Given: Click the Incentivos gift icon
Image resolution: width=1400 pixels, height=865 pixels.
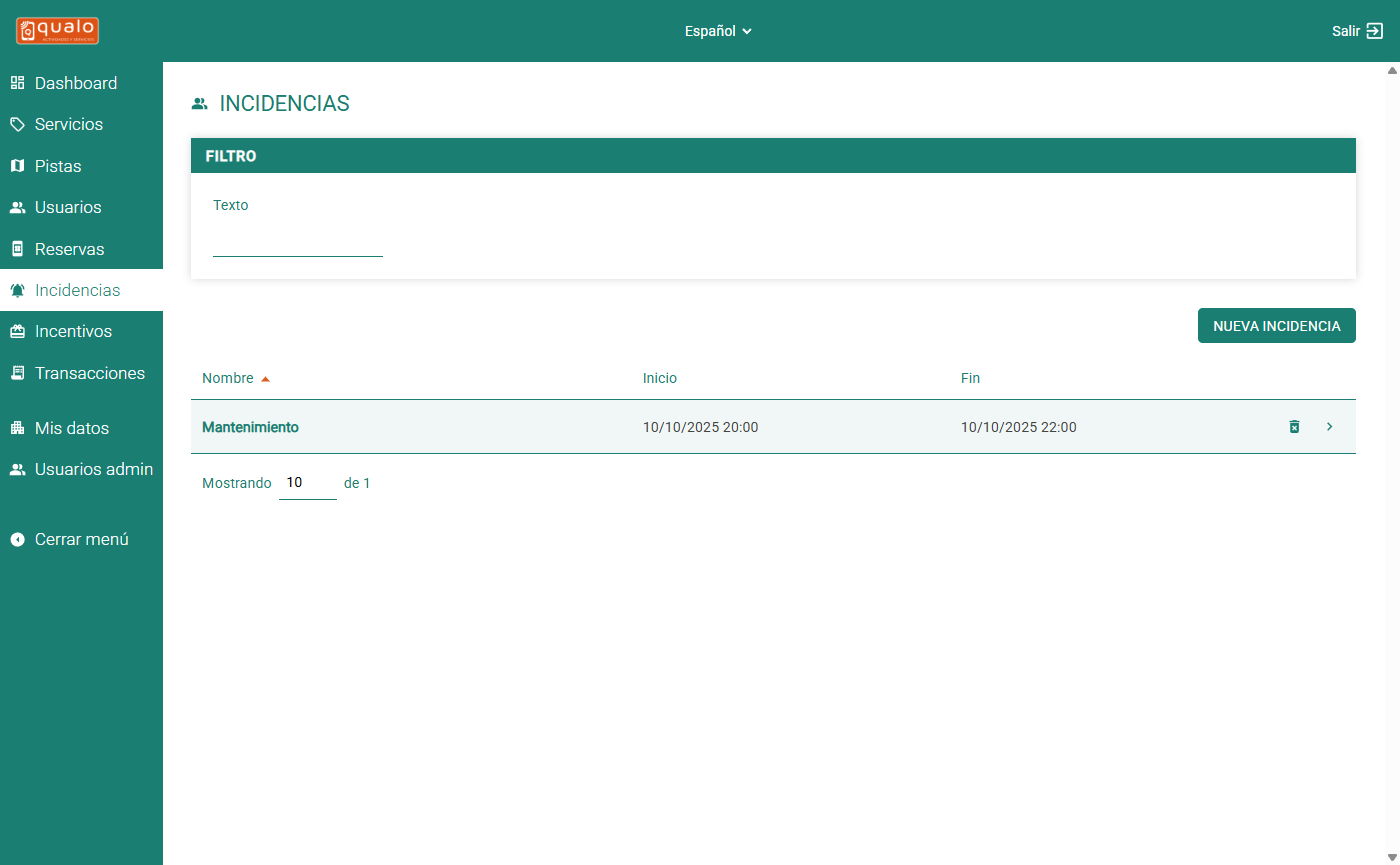Looking at the screenshot, I should coord(17,332).
